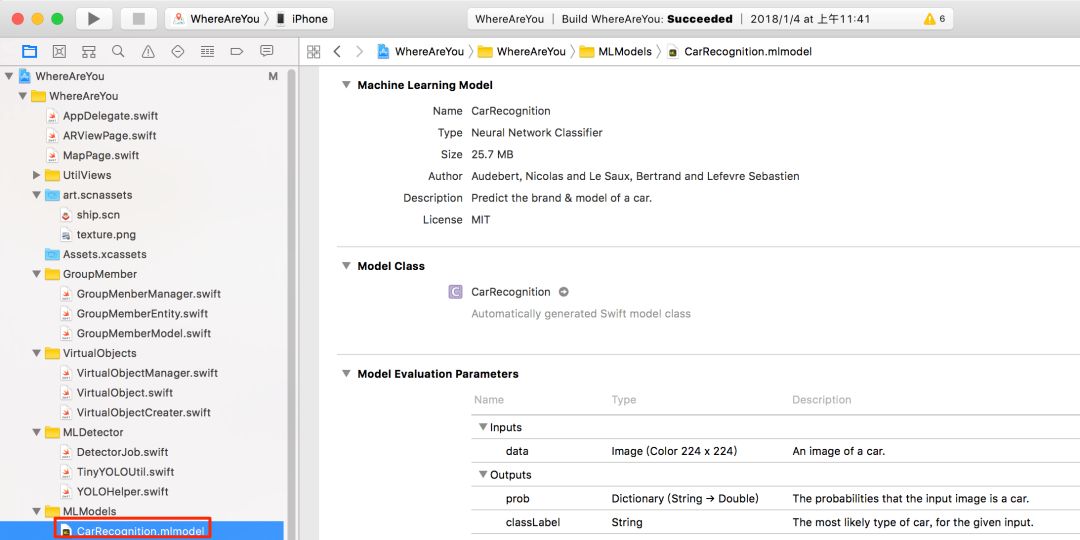Click the related items grid icon
Viewport: 1080px width, 540px height.
click(x=313, y=51)
